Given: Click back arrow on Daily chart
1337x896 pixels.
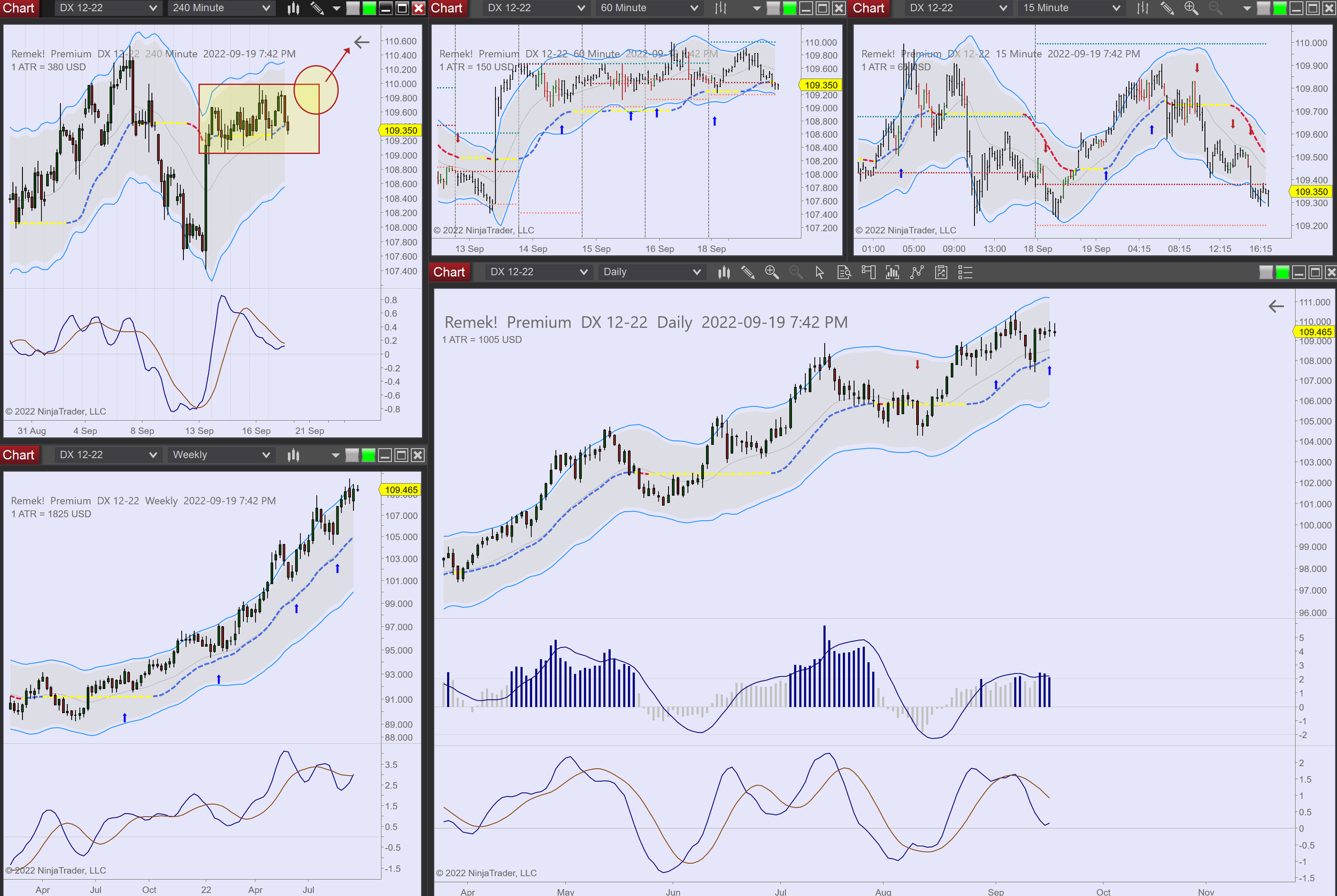Looking at the screenshot, I should (1276, 306).
